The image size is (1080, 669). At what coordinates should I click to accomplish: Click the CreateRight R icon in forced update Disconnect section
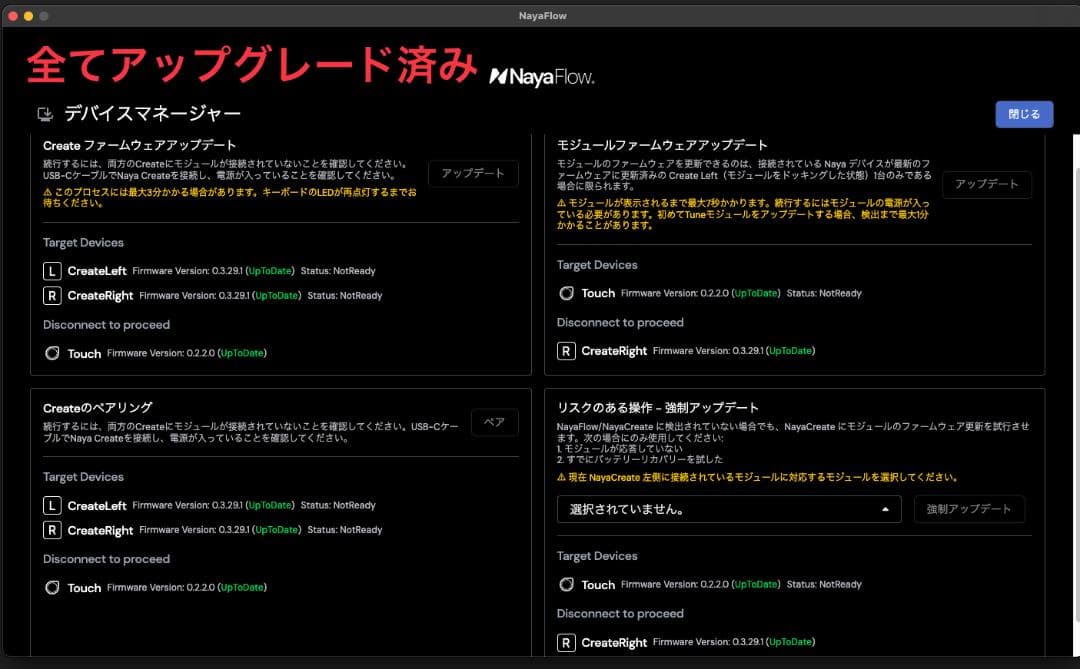(x=567, y=641)
